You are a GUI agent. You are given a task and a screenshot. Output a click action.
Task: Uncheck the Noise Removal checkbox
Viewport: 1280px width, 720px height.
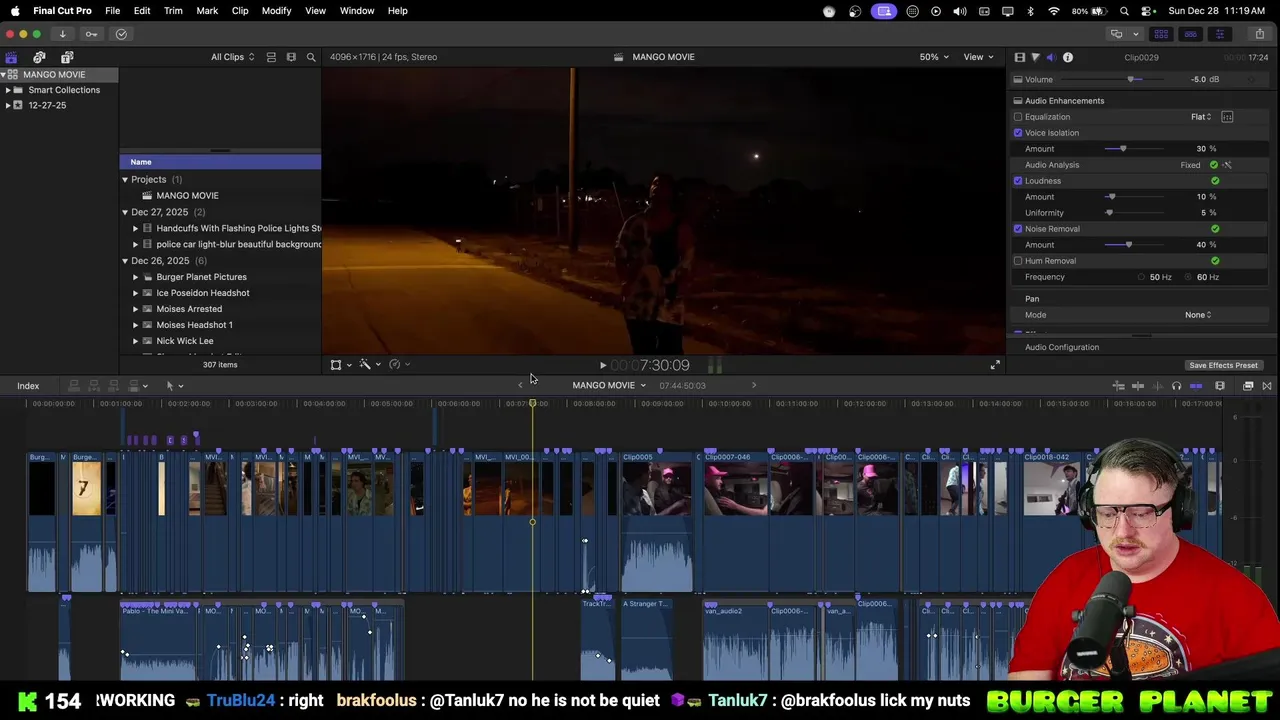point(1018,229)
